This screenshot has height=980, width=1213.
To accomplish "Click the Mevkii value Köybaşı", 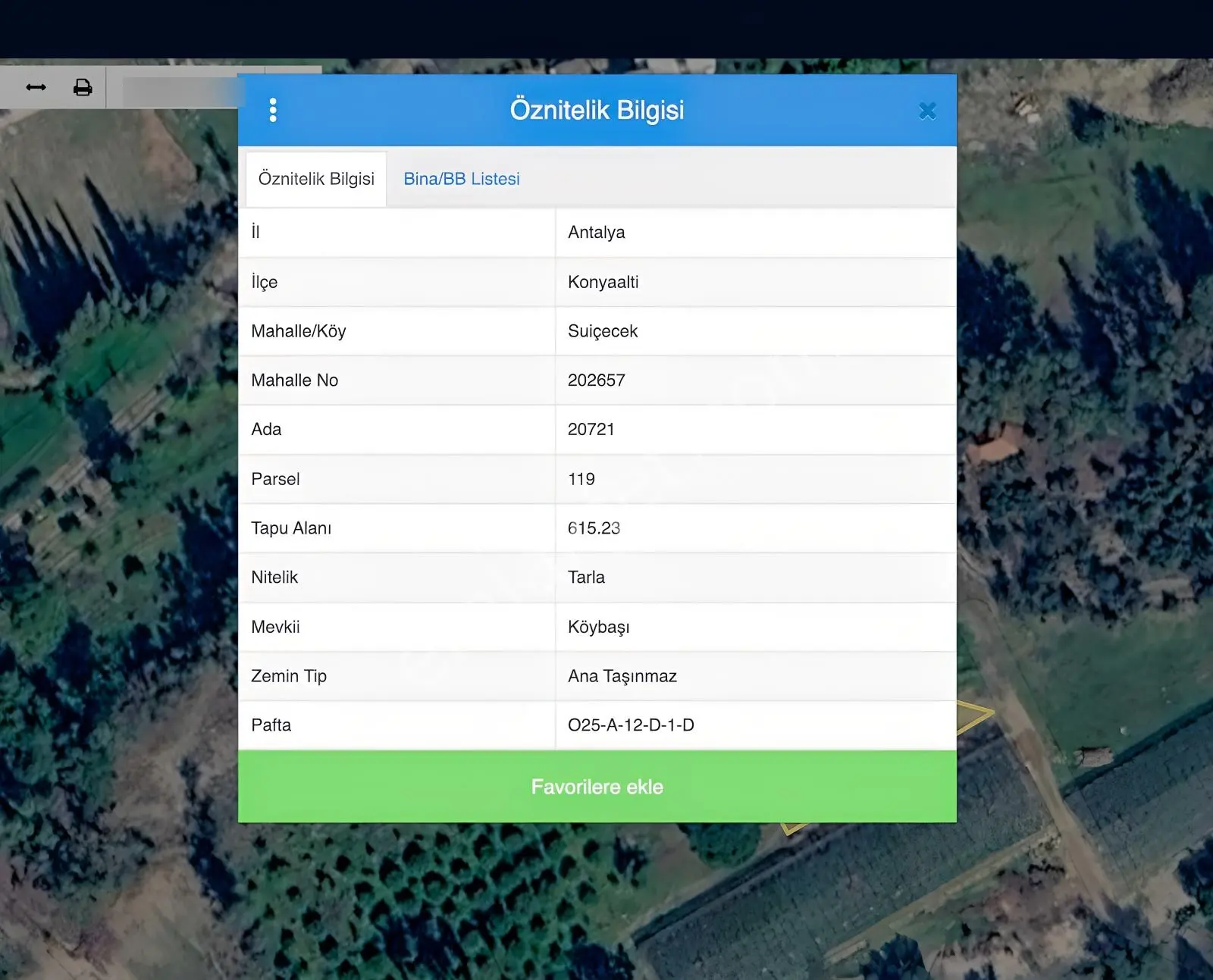I will tap(599, 628).
